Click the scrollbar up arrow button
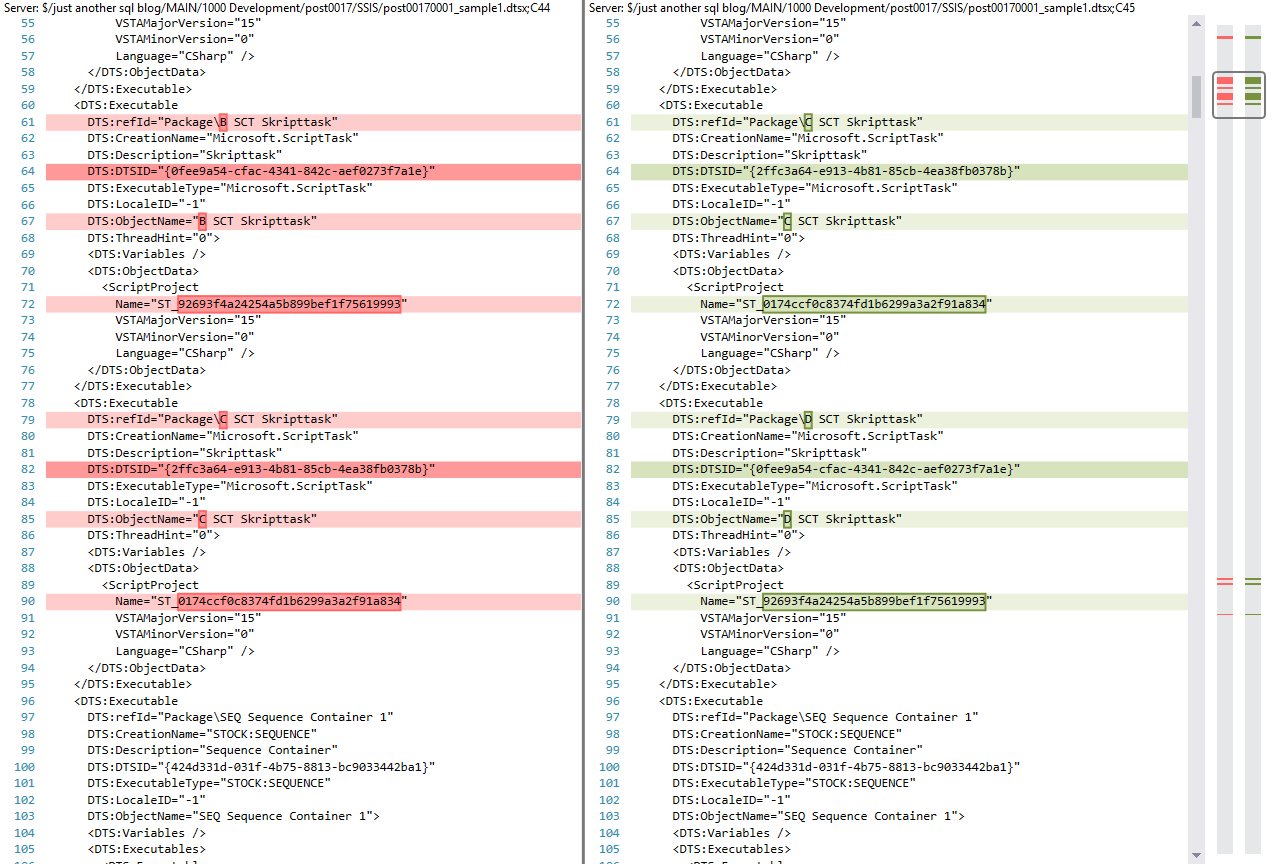This screenshot has width=1273, height=864. 1196,23
